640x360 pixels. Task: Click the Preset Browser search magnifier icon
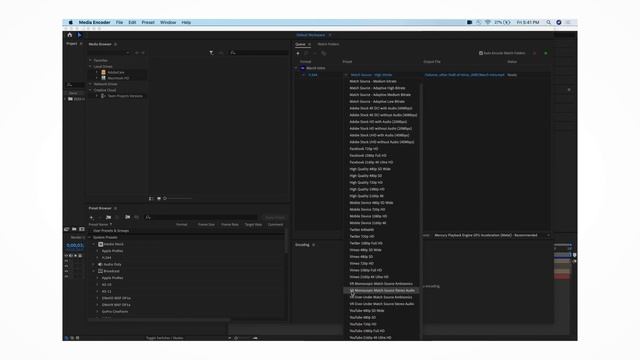(x=148, y=217)
